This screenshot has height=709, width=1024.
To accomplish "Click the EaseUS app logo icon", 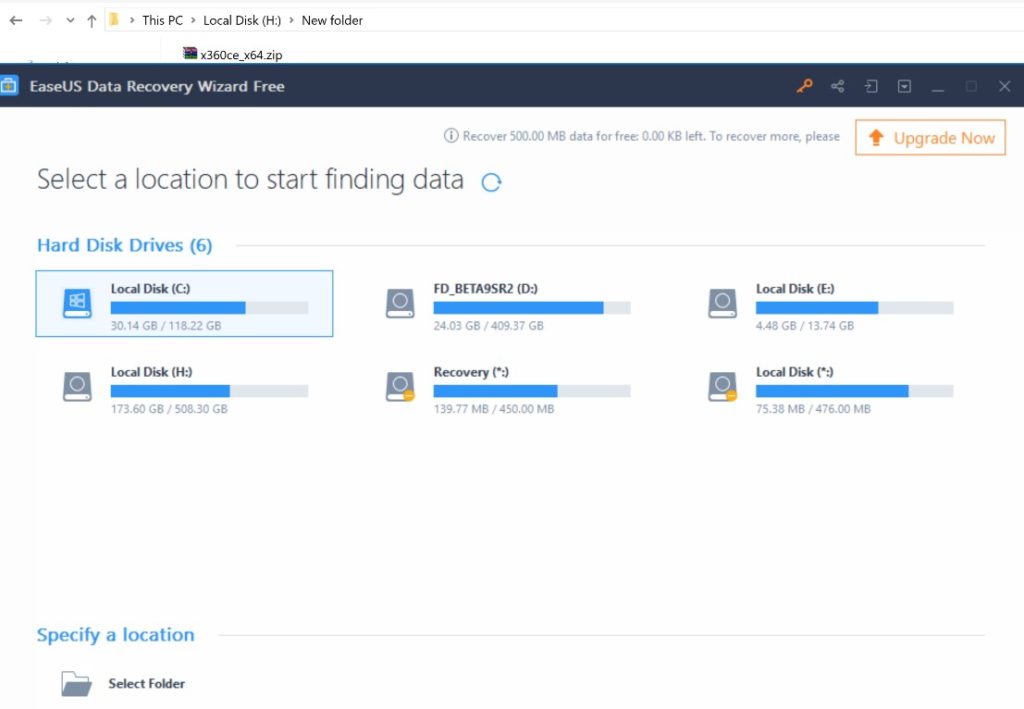I will pyautogui.click(x=8, y=86).
